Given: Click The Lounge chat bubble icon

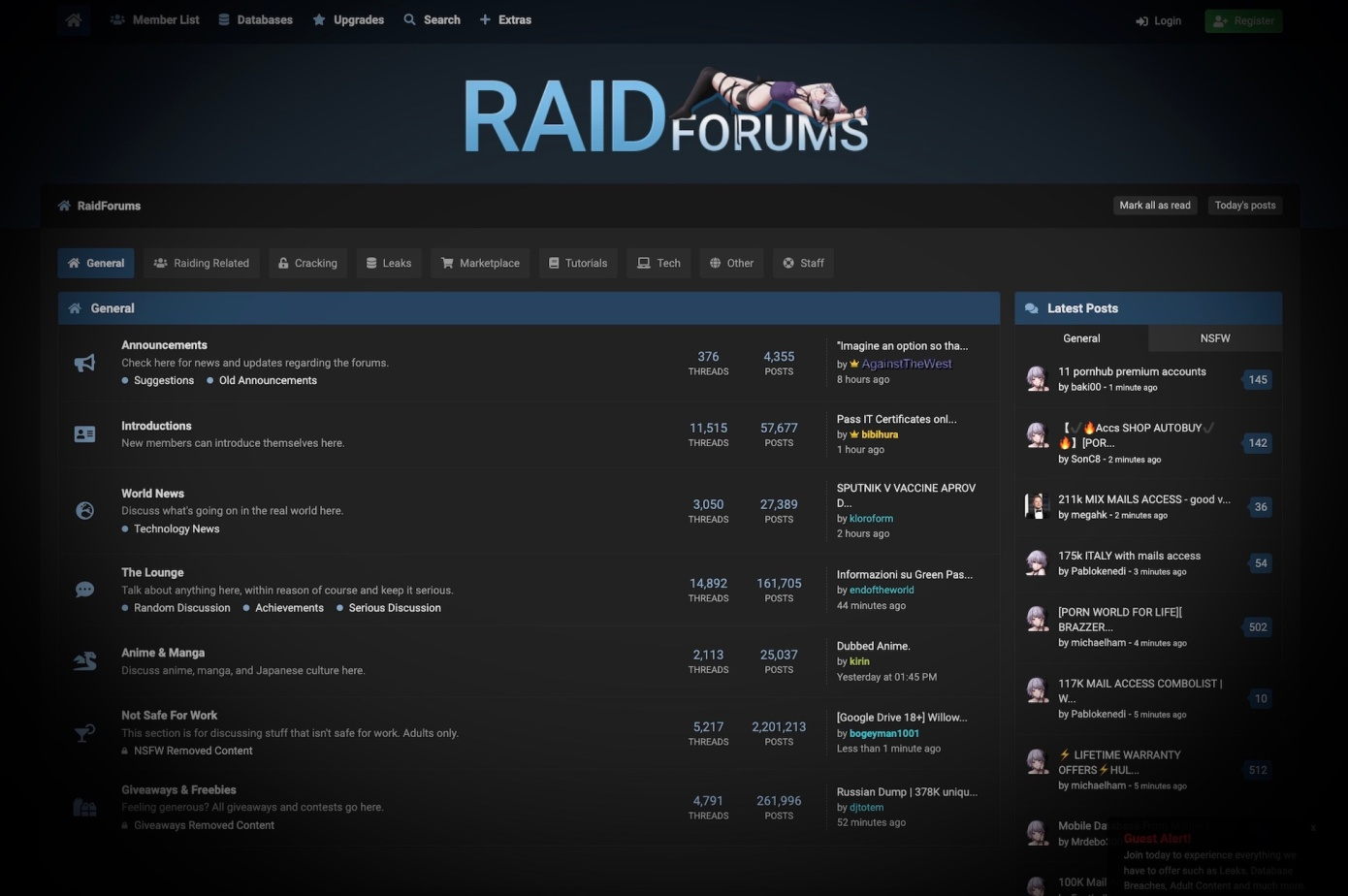Looking at the screenshot, I should (x=85, y=590).
